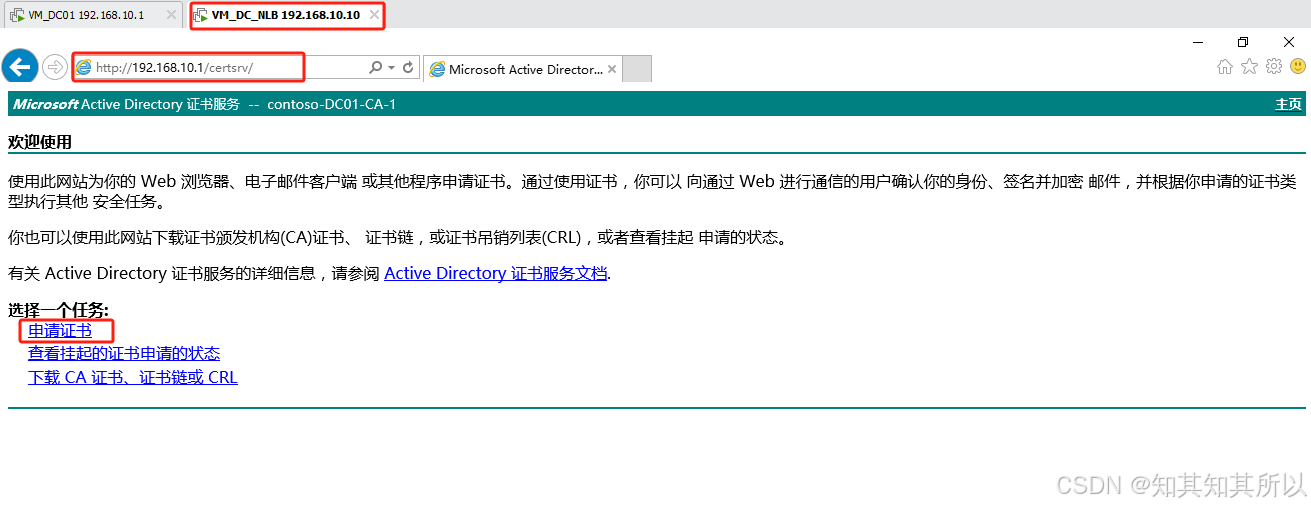This screenshot has width=1311, height=507.
Task: Close the Internet Explorer window
Action: pyautogui.click(x=1289, y=42)
